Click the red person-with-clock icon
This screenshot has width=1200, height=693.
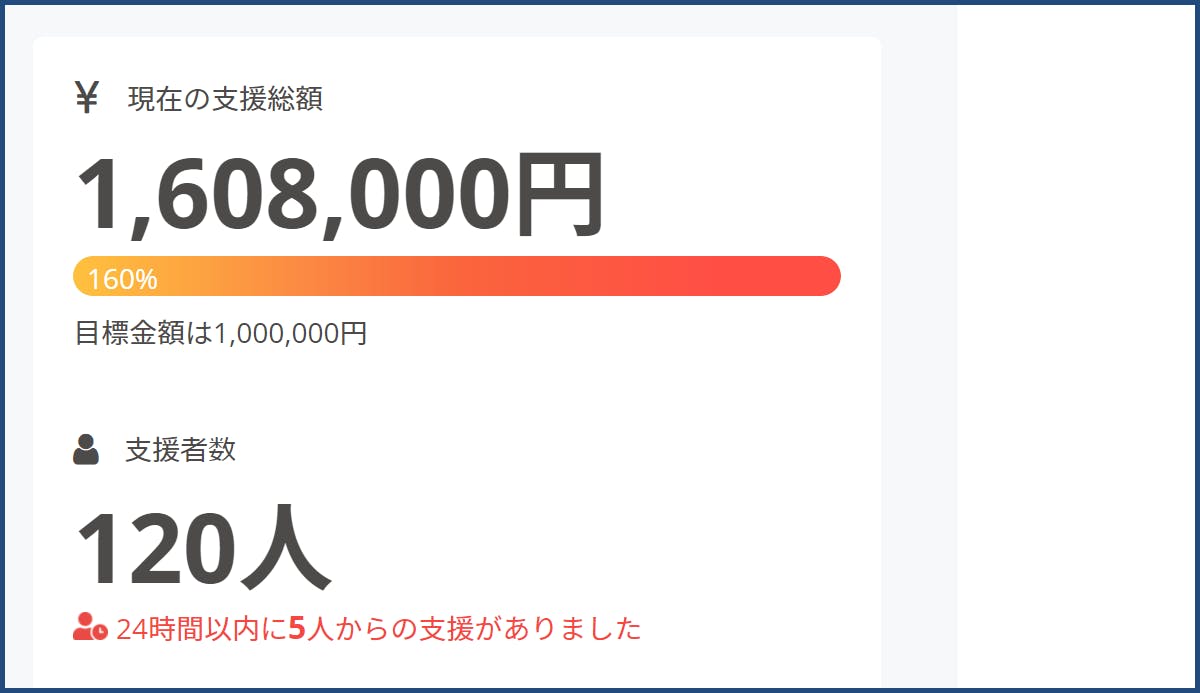90,627
